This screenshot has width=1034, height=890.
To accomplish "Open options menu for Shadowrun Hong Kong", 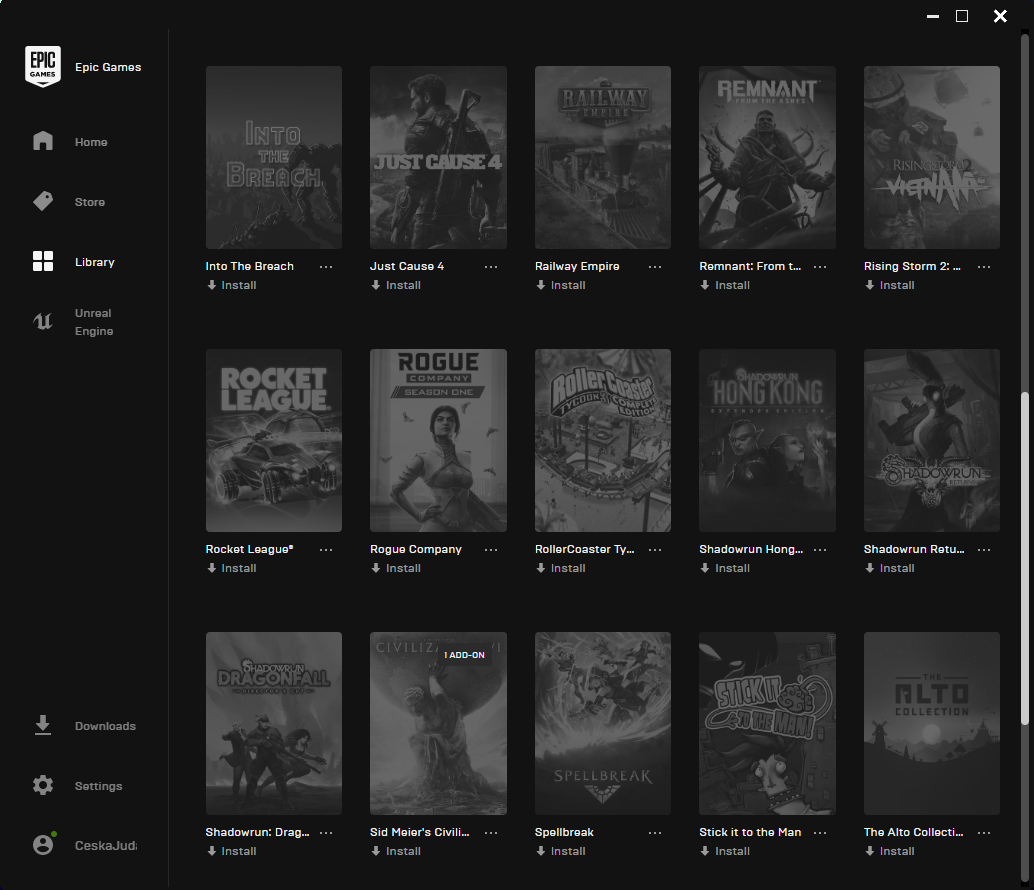I will coord(820,550).
